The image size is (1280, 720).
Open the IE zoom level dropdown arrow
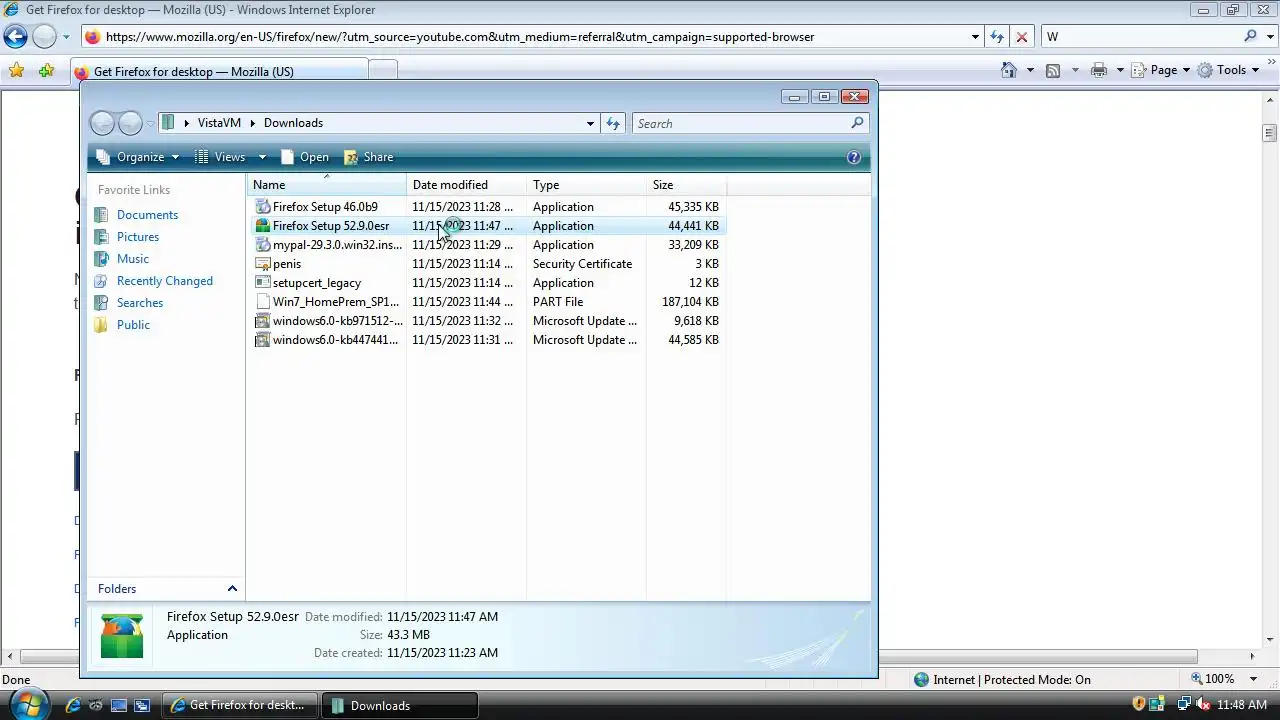1254,679
